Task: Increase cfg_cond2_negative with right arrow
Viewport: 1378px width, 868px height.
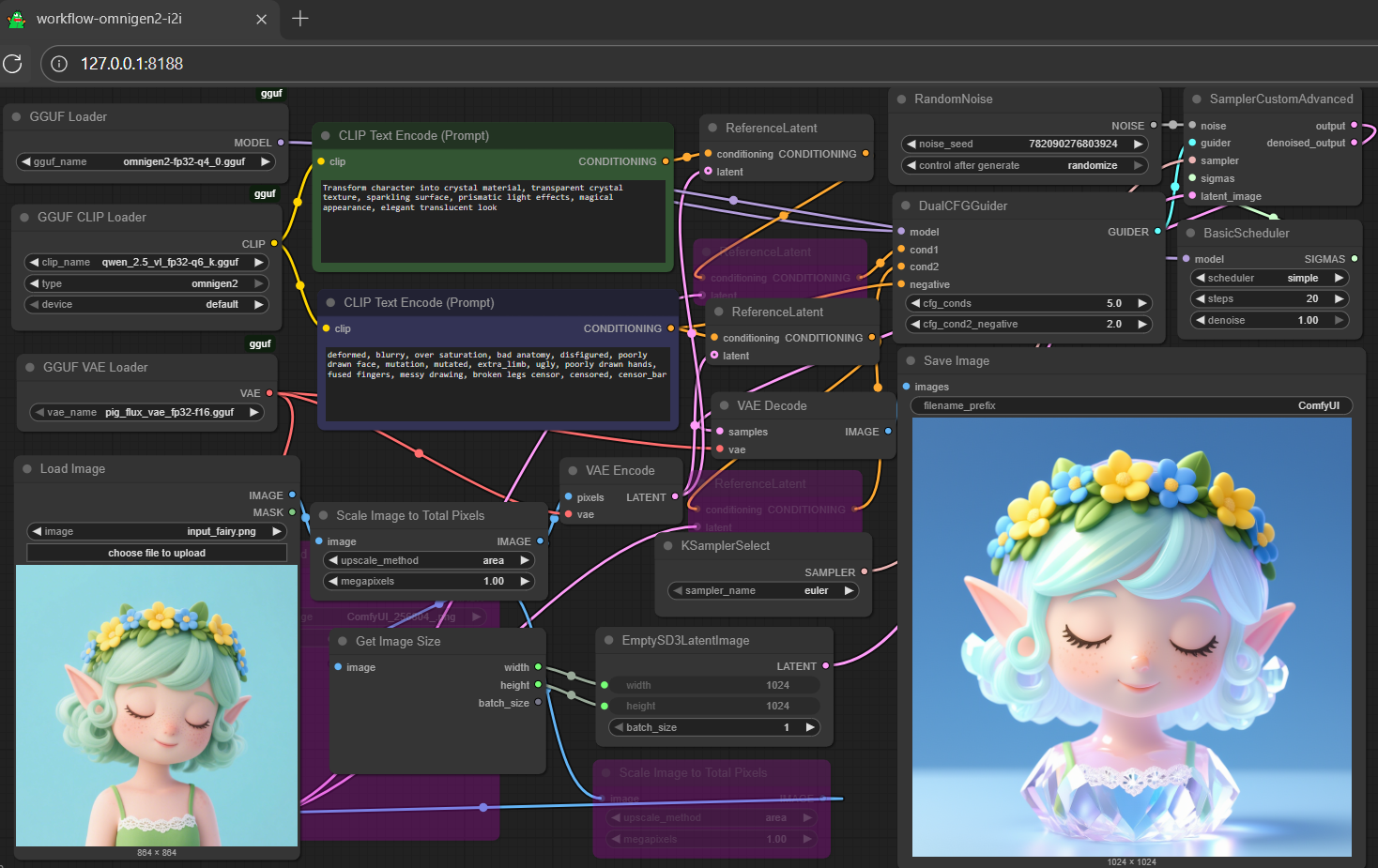Action: tap(1142, 324)
